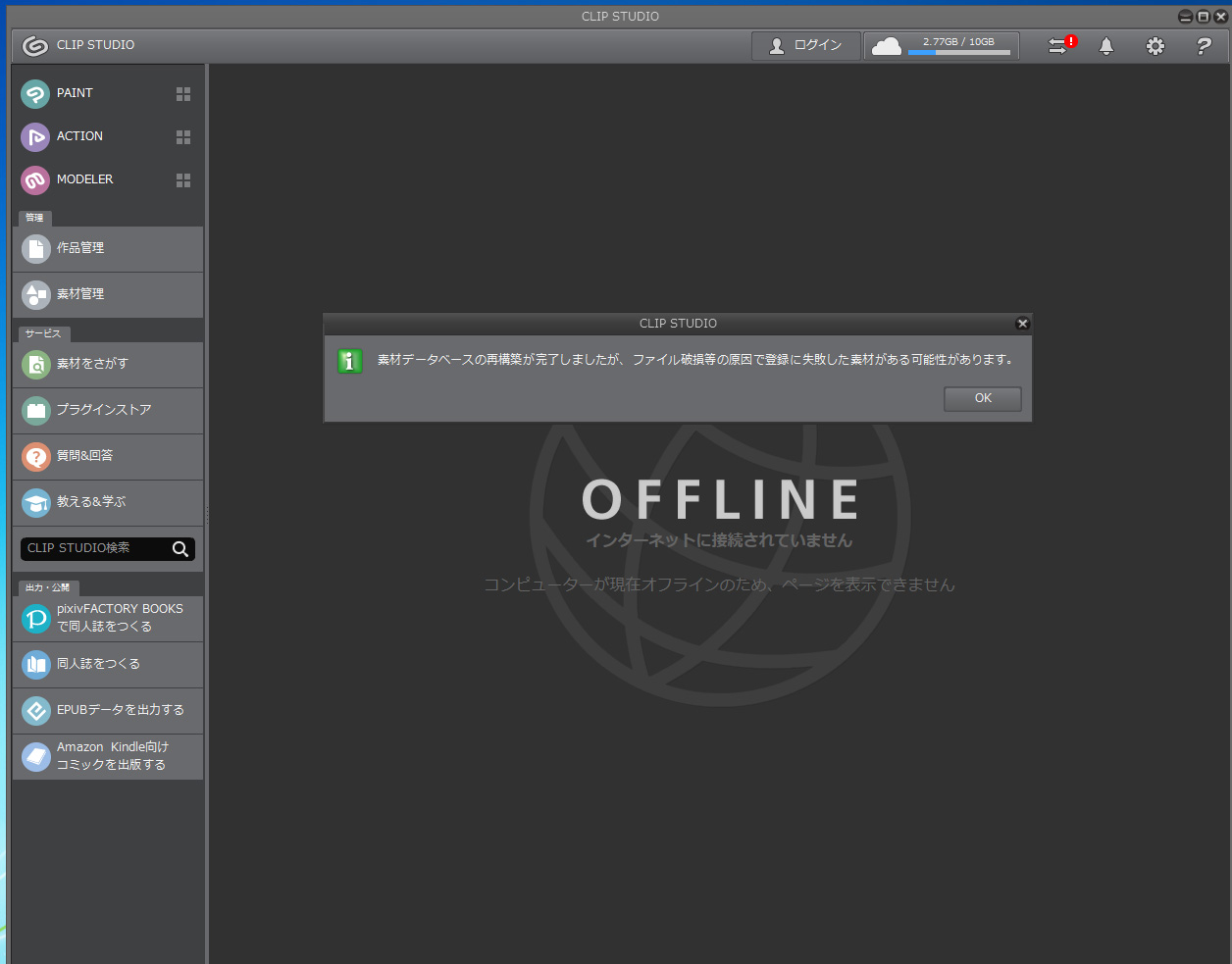The width and height of the screenshot is (1232, 964).
Task: Open 素材管理 (material management)
Action: 108,294
